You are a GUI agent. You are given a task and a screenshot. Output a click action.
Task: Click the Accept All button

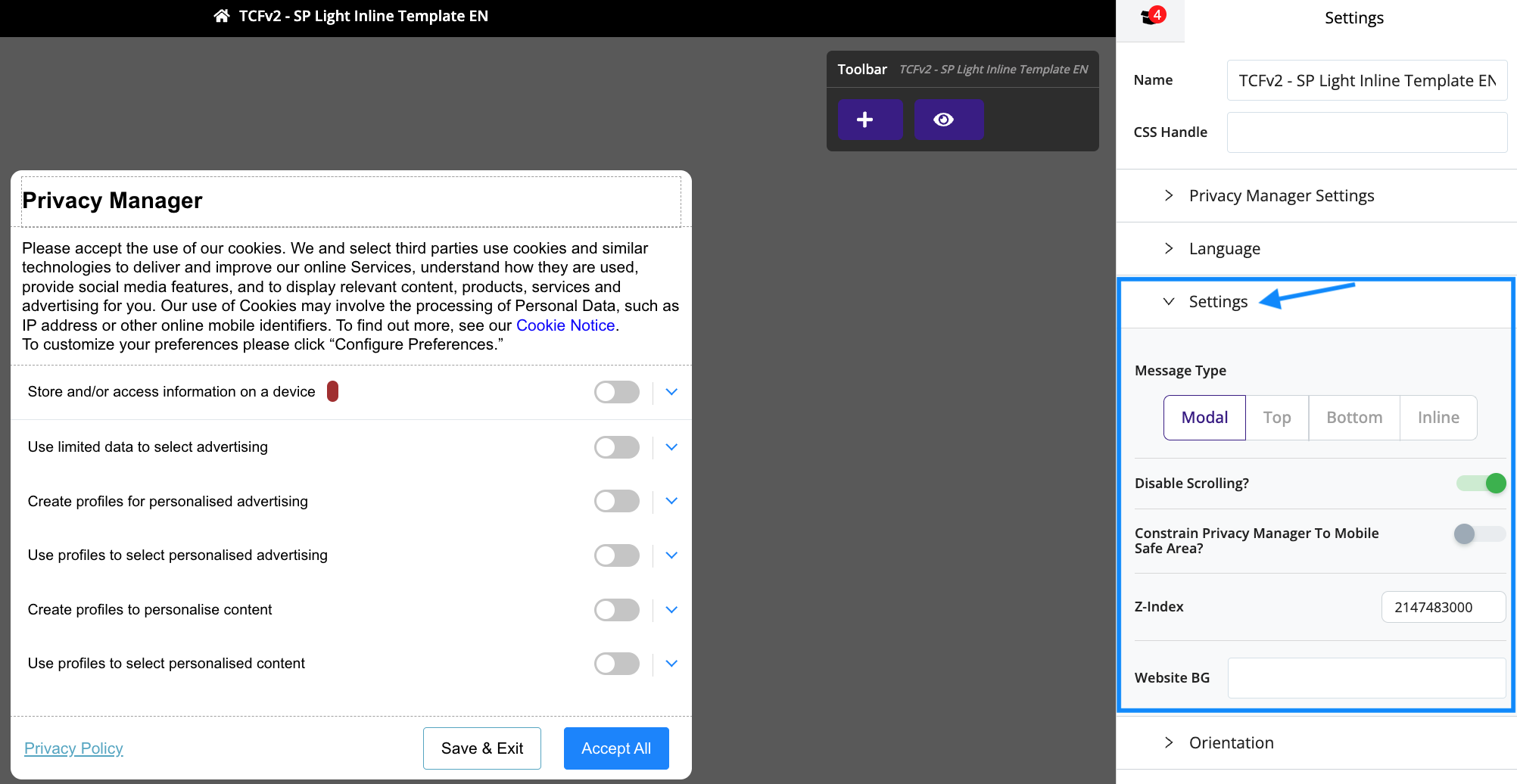[616, 748]
